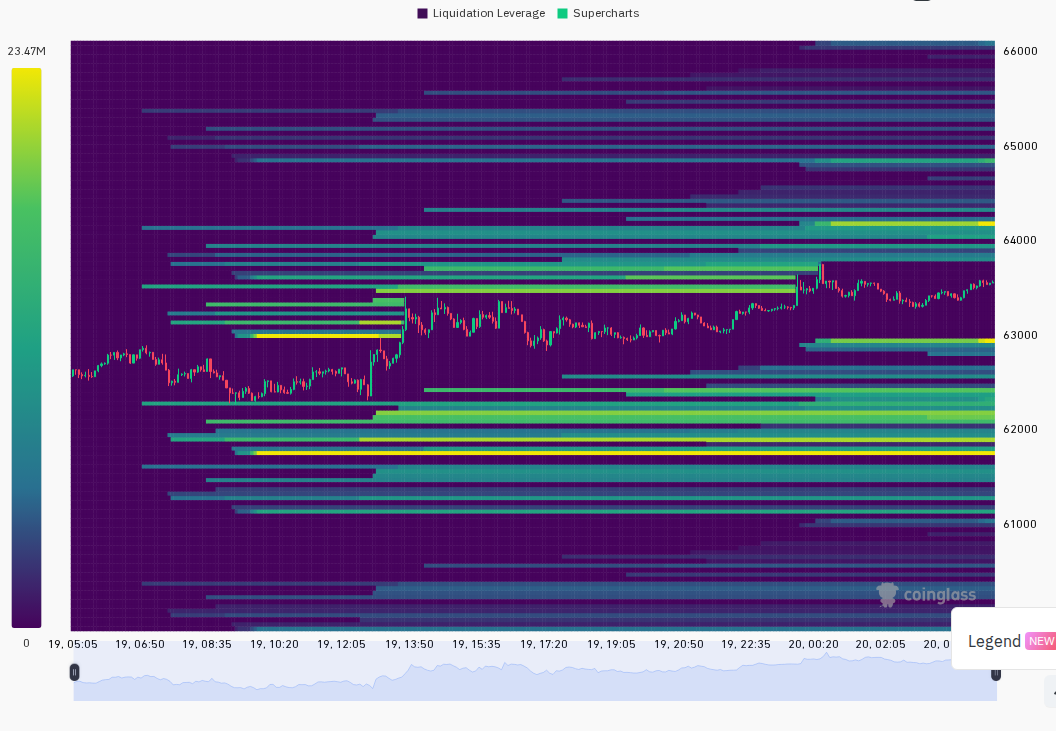Click the yellow top of the color scale bar
The image size is (1056, 731).
tap(26, 77)
